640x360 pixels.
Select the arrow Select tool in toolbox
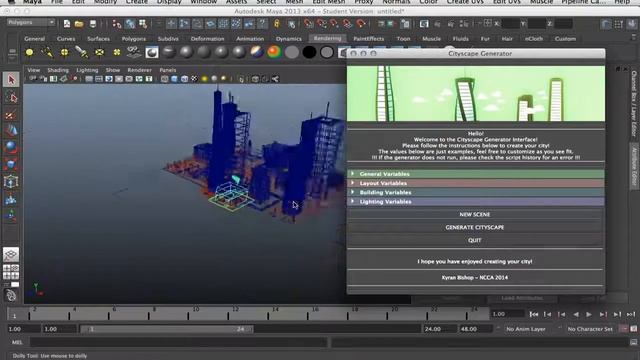click(11, 79)
